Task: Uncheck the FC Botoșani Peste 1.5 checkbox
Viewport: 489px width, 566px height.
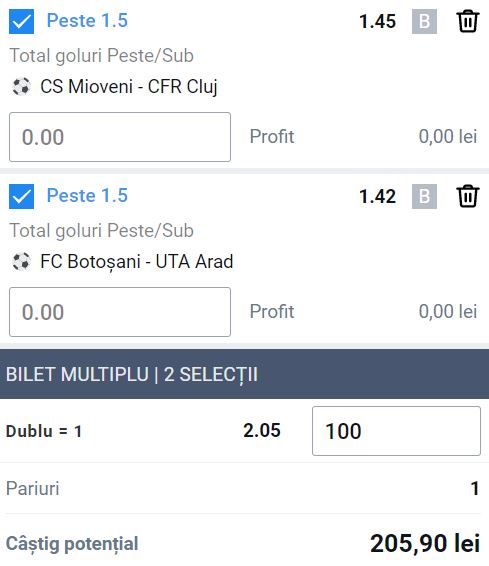Action: click(x=21, y=196)
